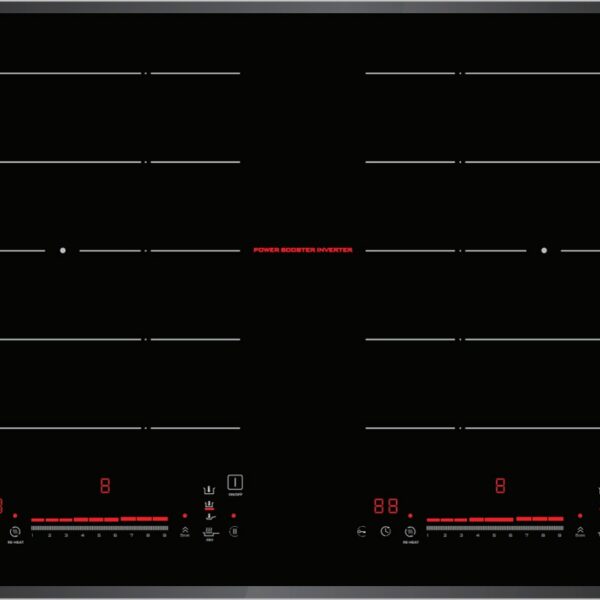Tap the right RE-HEAT icon
This screenshot has width=600, height=600.
[x=410, y=530]
